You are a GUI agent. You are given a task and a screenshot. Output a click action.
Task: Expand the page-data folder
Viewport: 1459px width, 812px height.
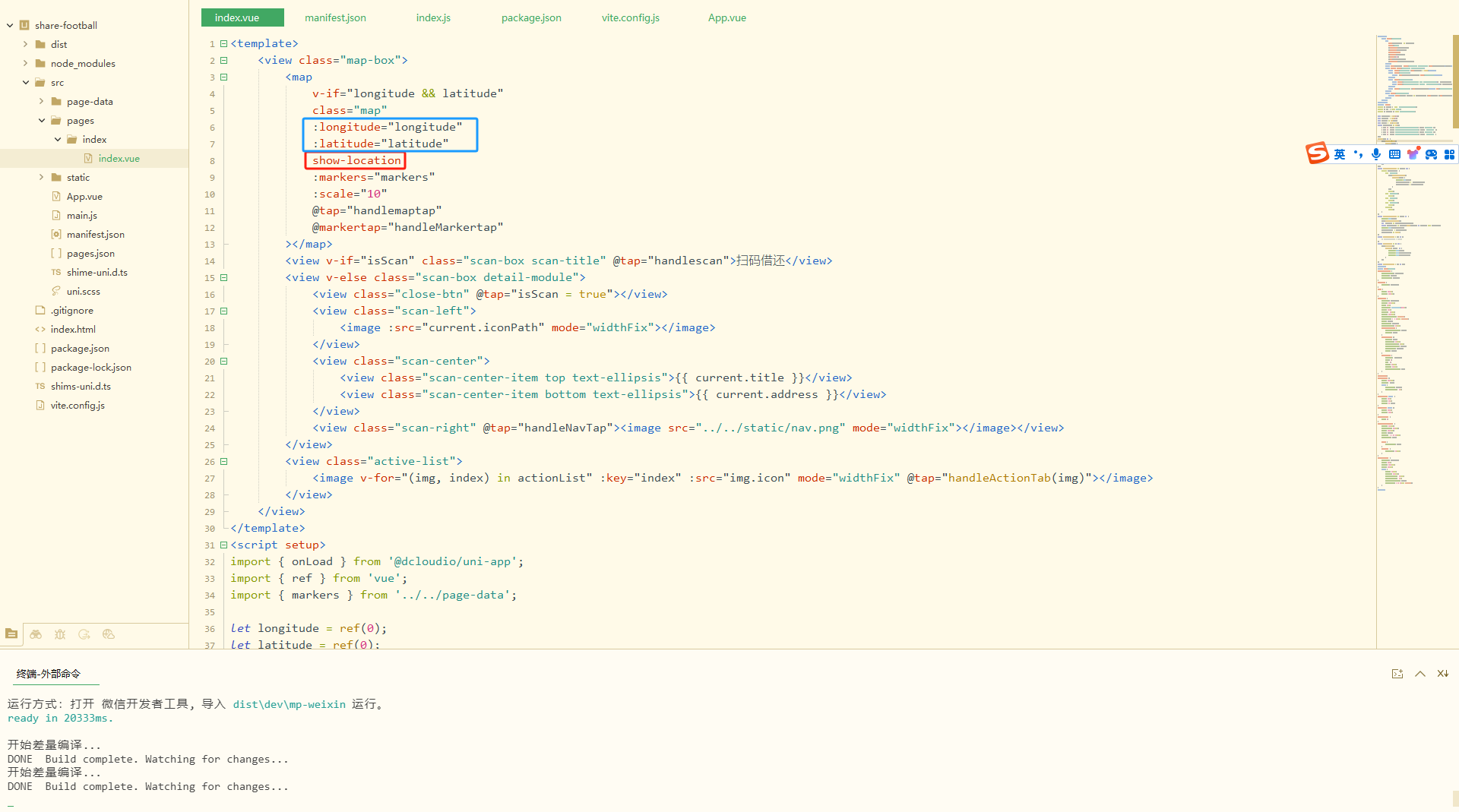41,101
